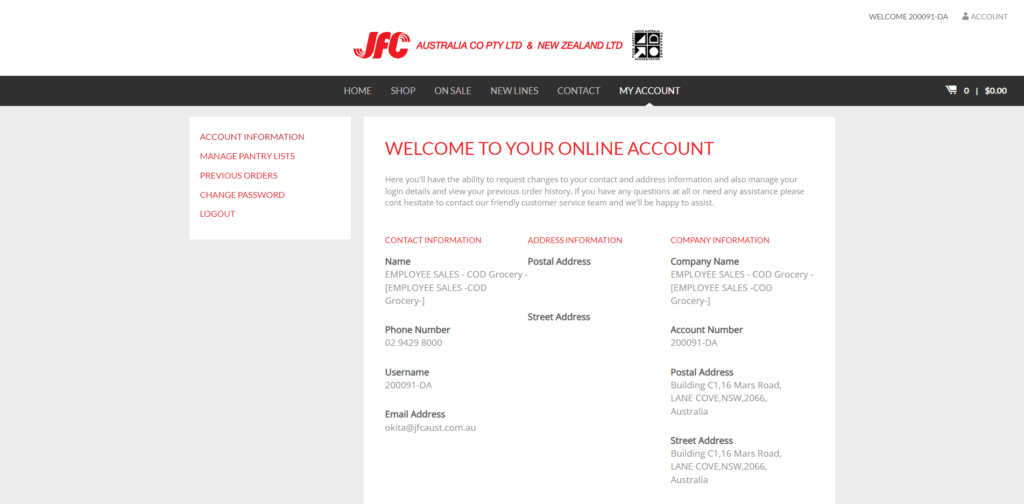This screenshot has width=1024, height=504.
Task: Click the WELCOME 200091-DA text
Action: point(908,16)
